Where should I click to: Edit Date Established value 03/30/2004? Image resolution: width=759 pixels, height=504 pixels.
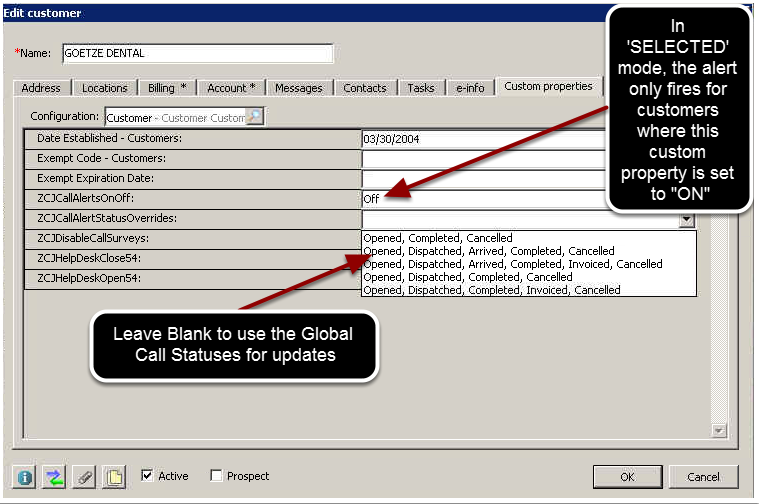[484, 139]
